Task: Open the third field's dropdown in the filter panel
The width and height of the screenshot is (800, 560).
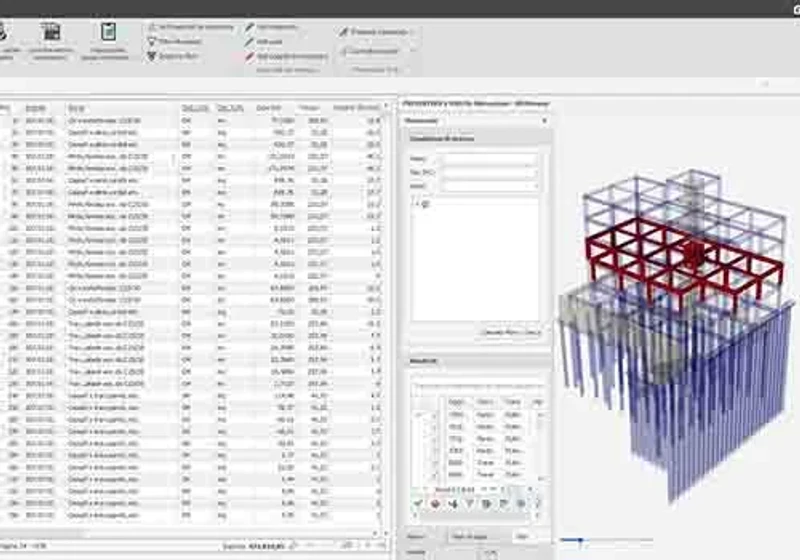Action: pos(534,186)
